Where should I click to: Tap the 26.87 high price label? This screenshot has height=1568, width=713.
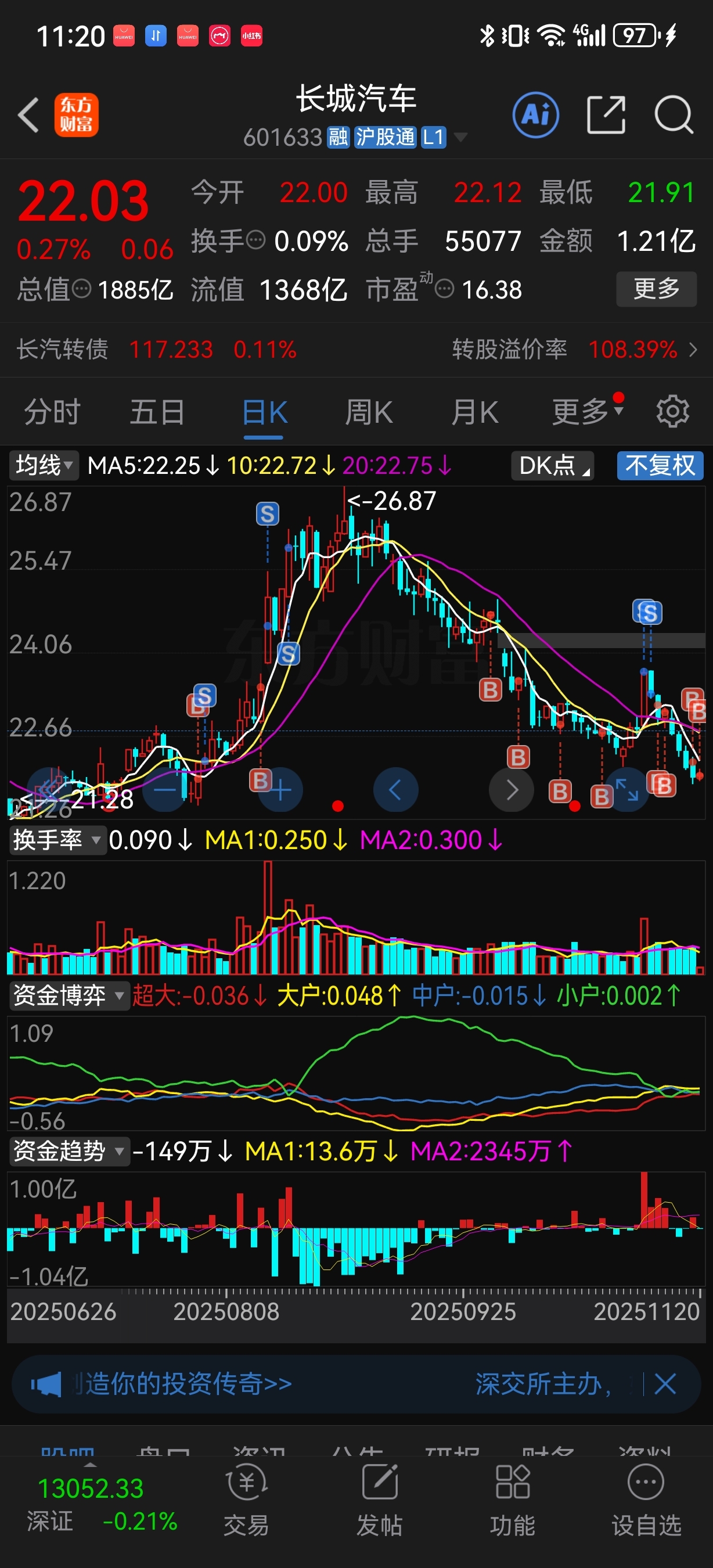tap(392, 501)
